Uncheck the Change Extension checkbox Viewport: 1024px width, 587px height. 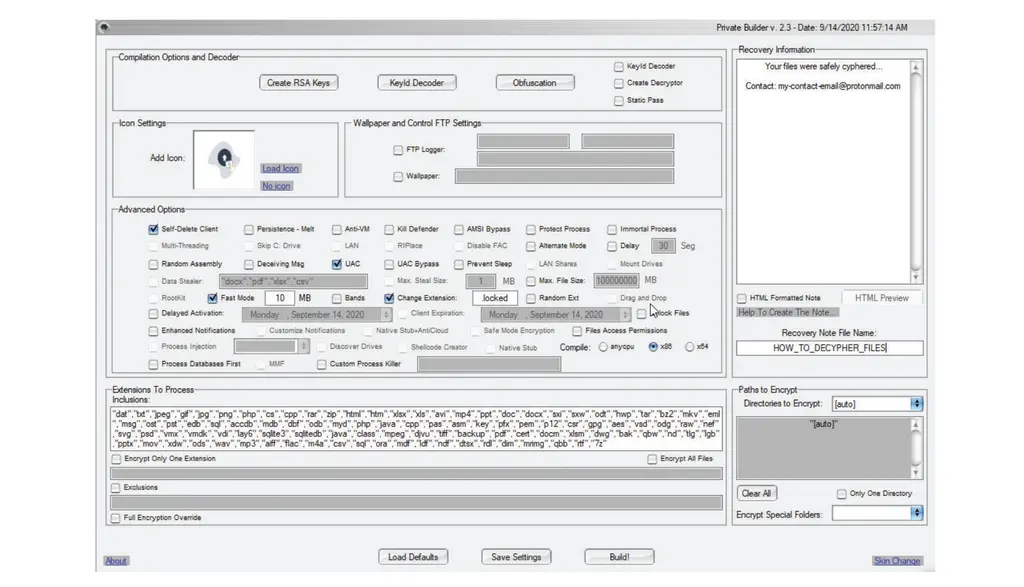[389, 298]
